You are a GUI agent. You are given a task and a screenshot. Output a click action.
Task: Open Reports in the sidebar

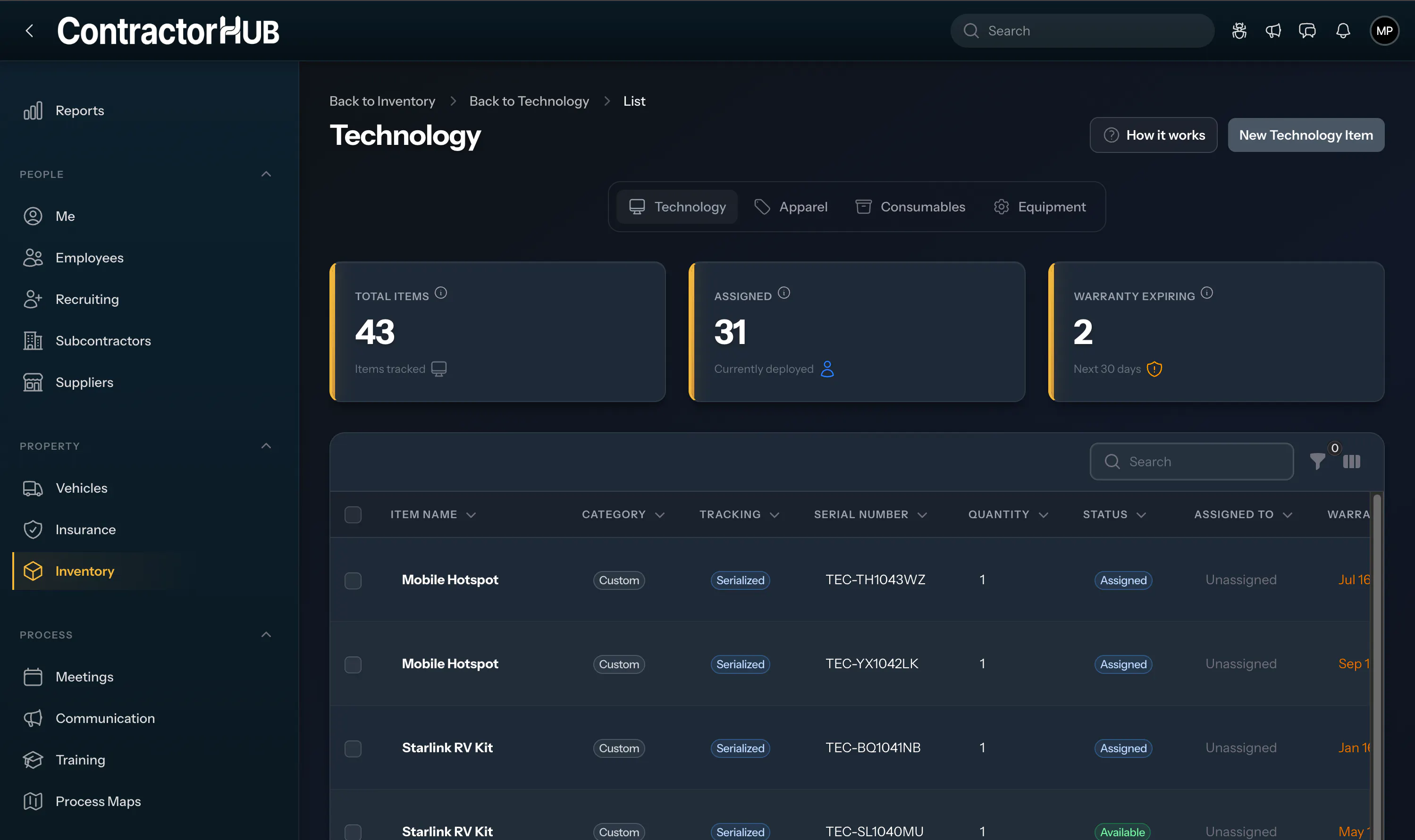pyautogui.click(x=80, y=110)
